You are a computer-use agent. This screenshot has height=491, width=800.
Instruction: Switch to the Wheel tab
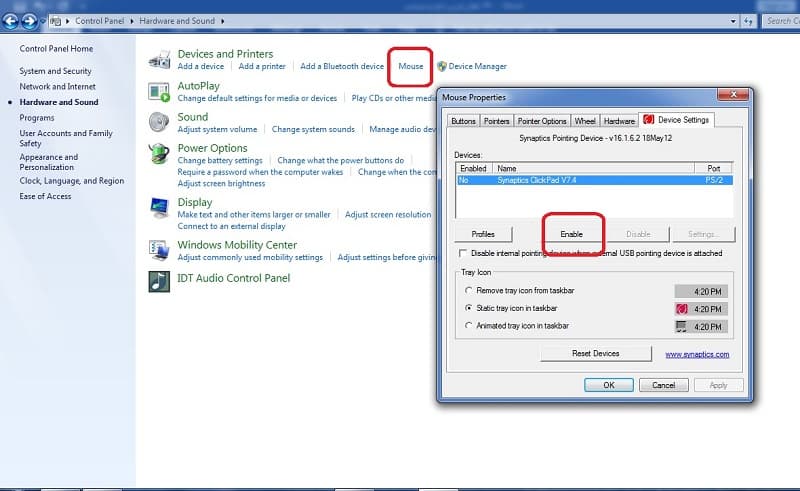click(x=585, y=121)
